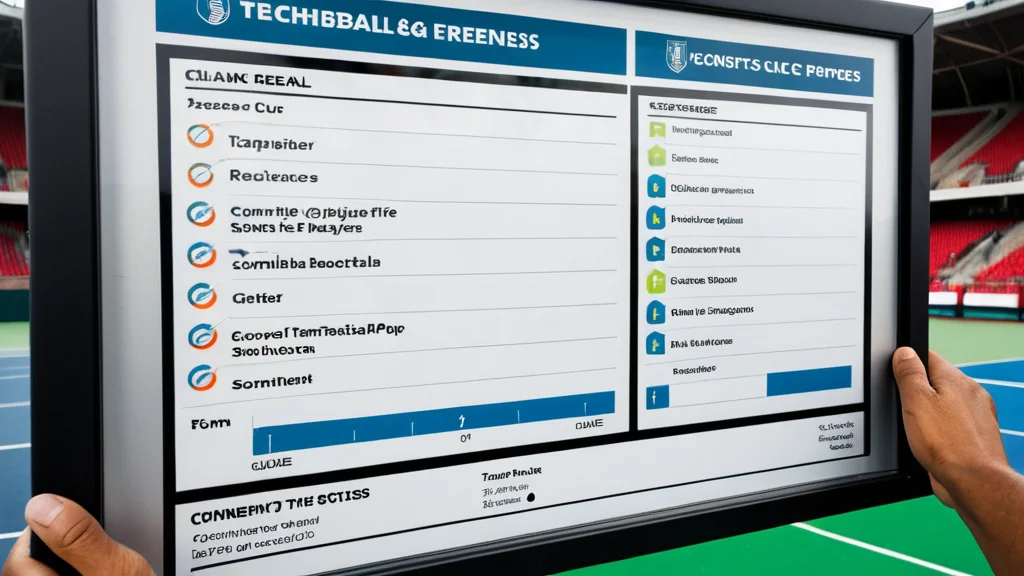Select the circular icon next to "Recleaces"
The image size is (1024, 576).
point(200,175)
